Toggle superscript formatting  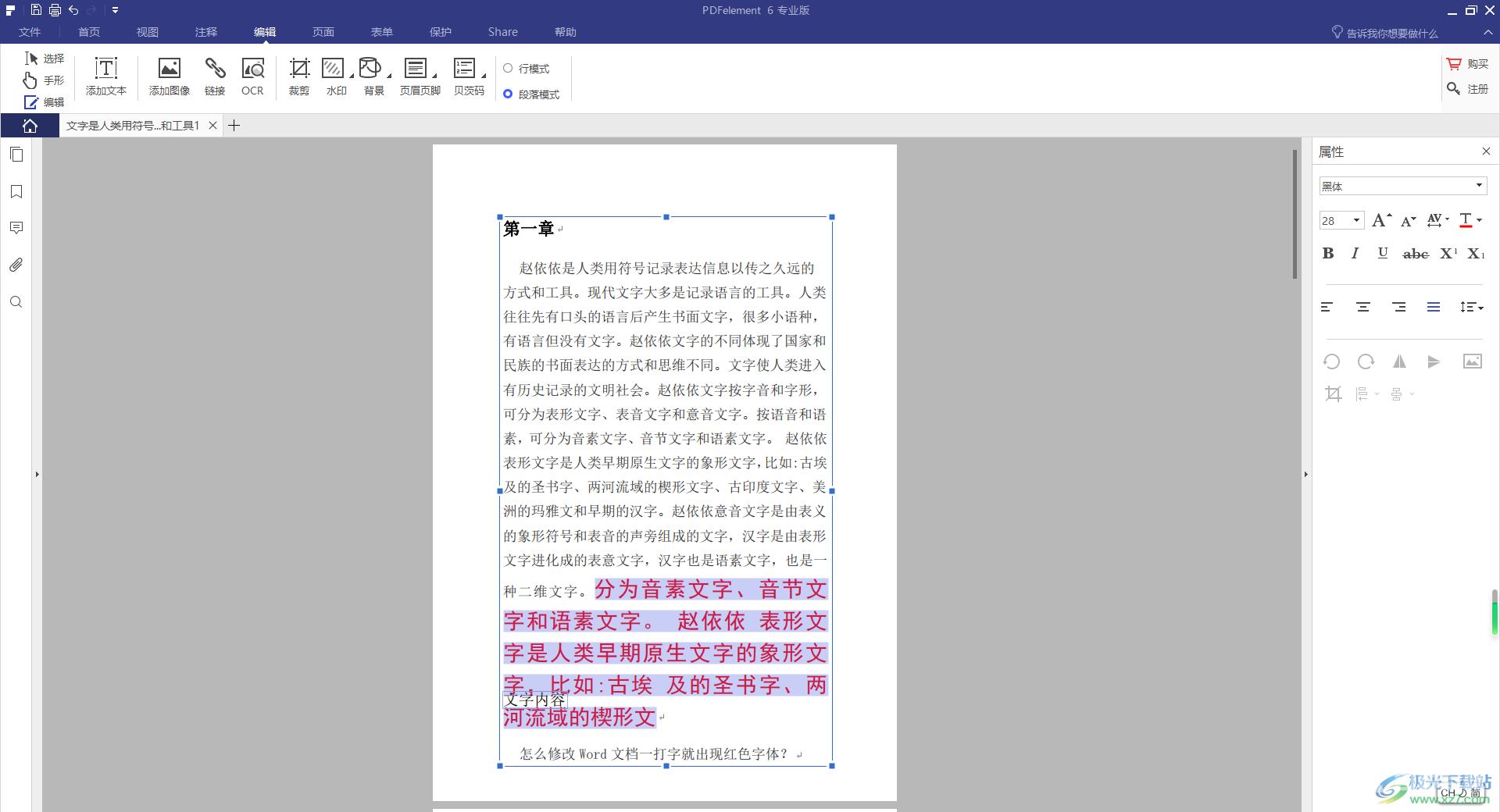[x=1448, y=253]
